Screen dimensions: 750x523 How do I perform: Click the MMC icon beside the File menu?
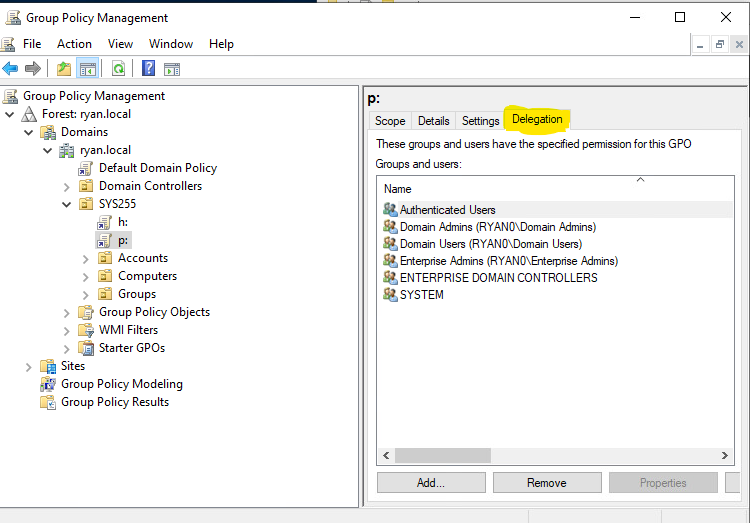coord(8,44)
